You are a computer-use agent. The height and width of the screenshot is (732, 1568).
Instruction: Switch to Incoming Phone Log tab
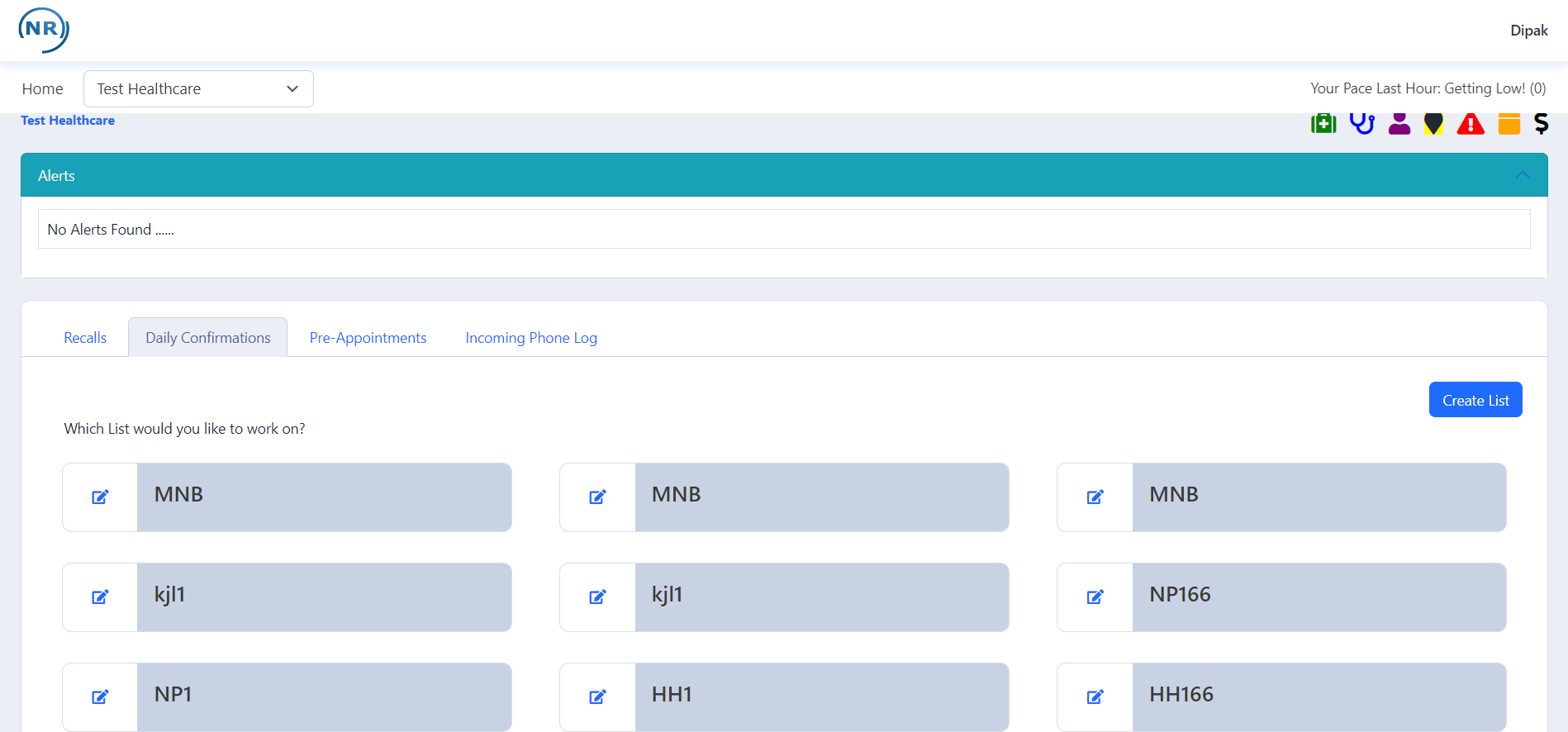(531, 338)
